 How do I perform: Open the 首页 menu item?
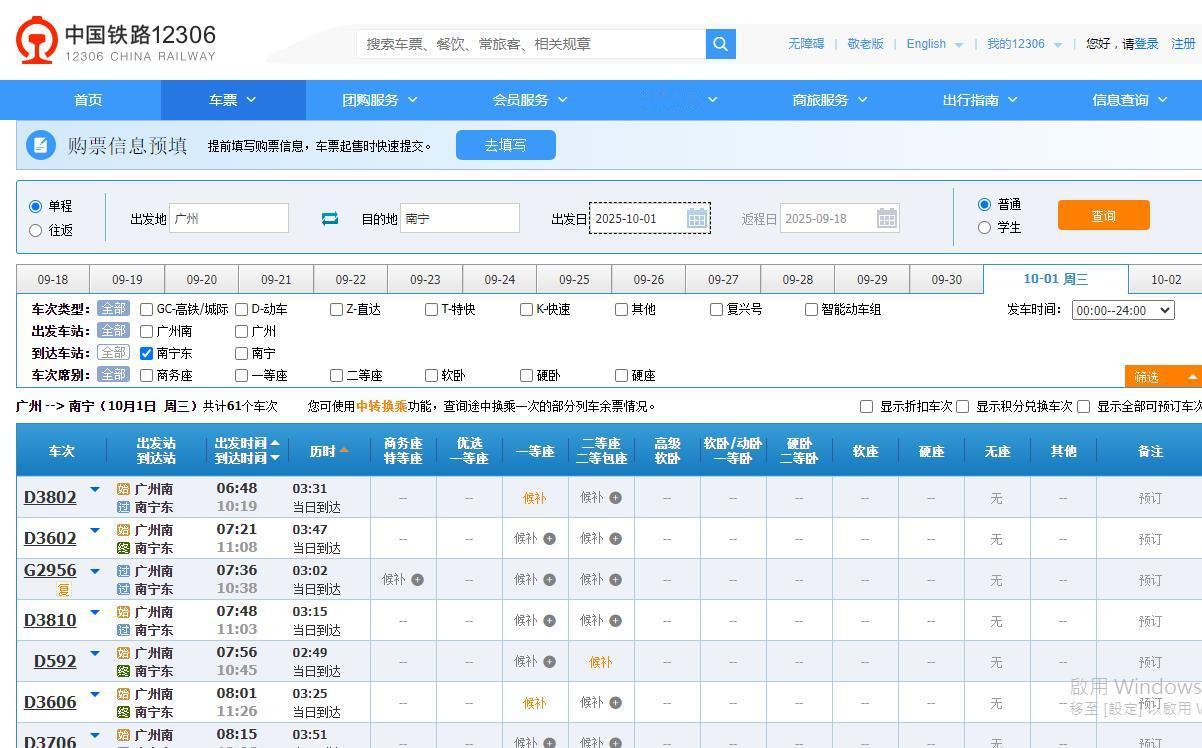coord(87,99)
